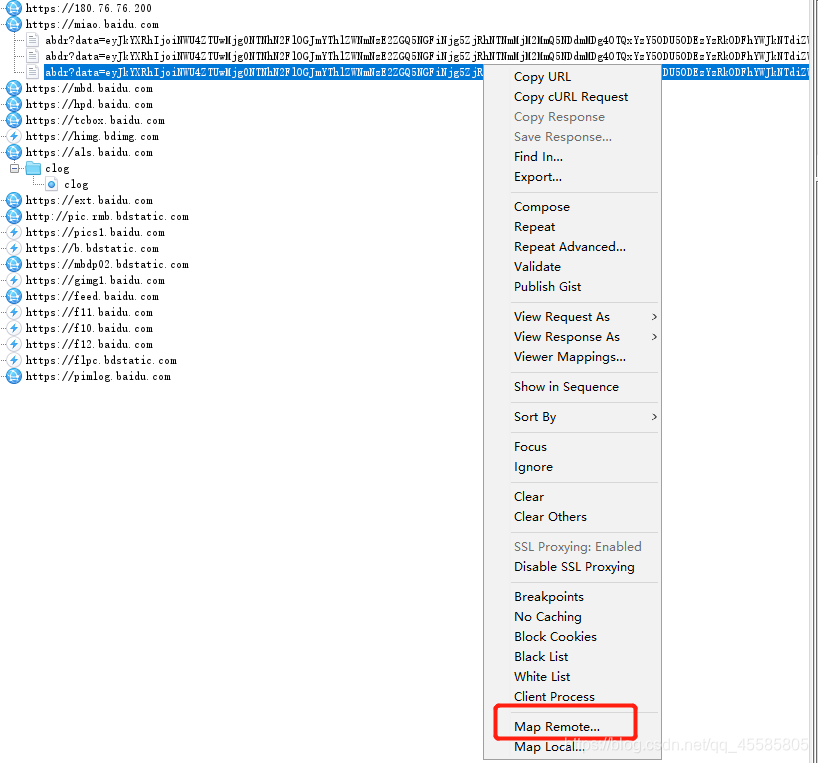The image size is (818, 763).
Task: Click lightning icon beside https://f11.baidu.com
Action: click(x=14, y=312)
